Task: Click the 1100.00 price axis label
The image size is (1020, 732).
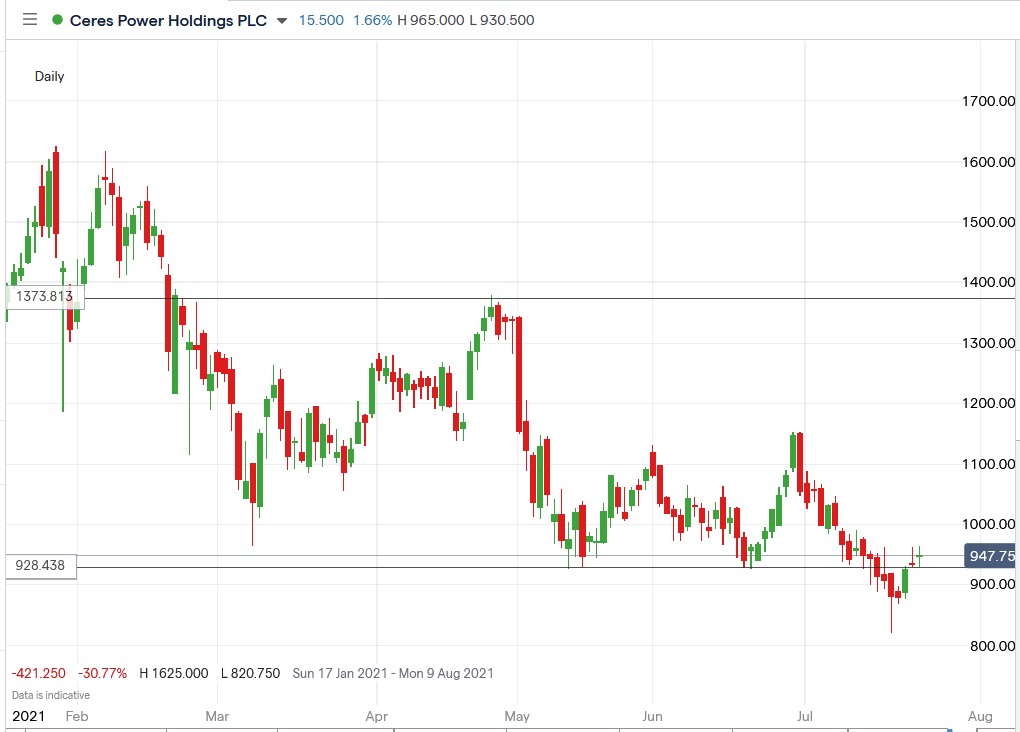Action: [x=988, y=464]
